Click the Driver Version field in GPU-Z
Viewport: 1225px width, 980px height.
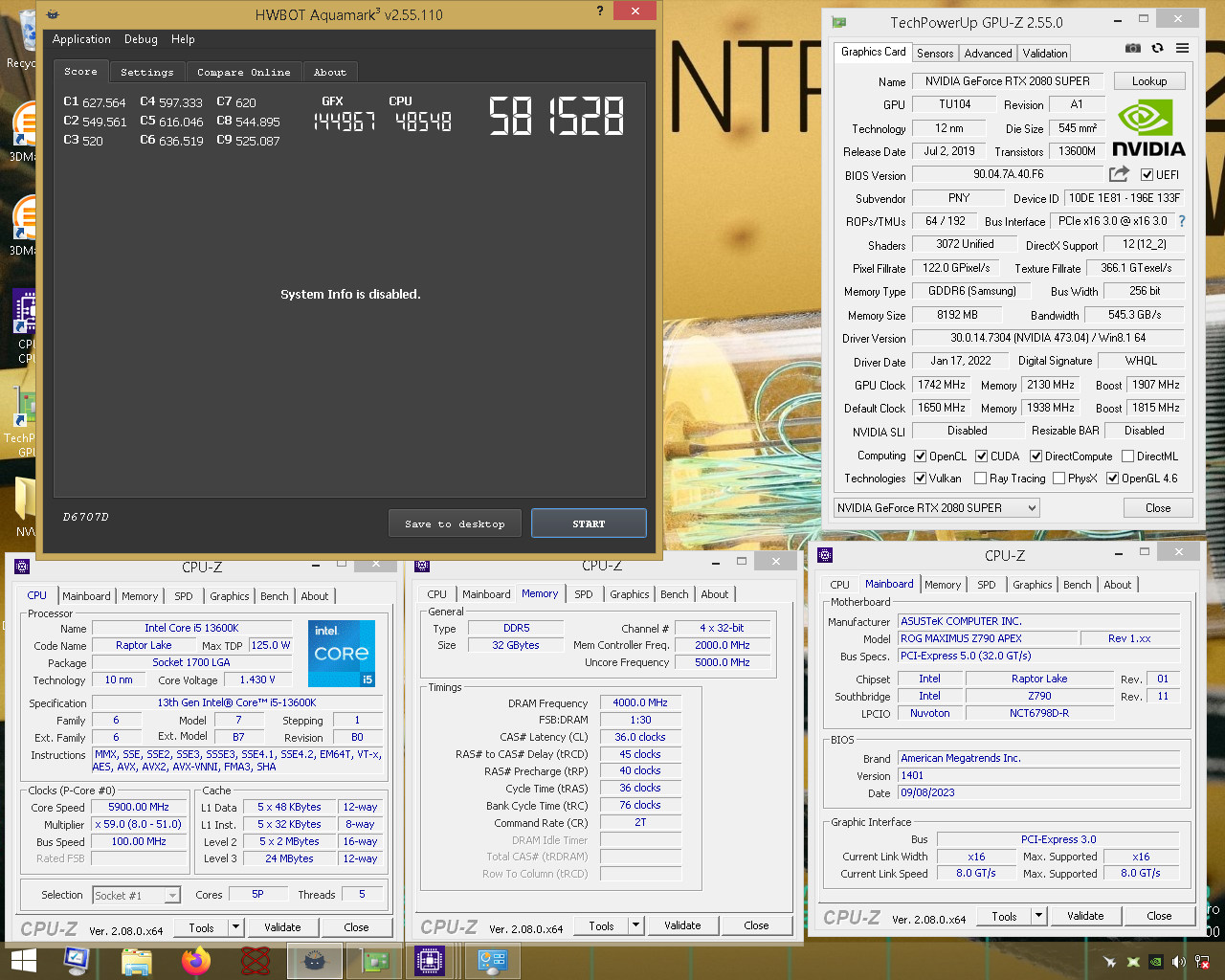(1048, 338)
